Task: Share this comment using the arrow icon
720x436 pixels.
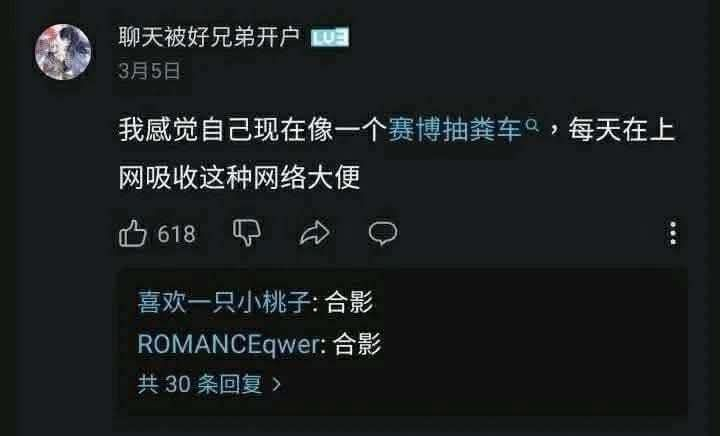Action: (315, 233)
